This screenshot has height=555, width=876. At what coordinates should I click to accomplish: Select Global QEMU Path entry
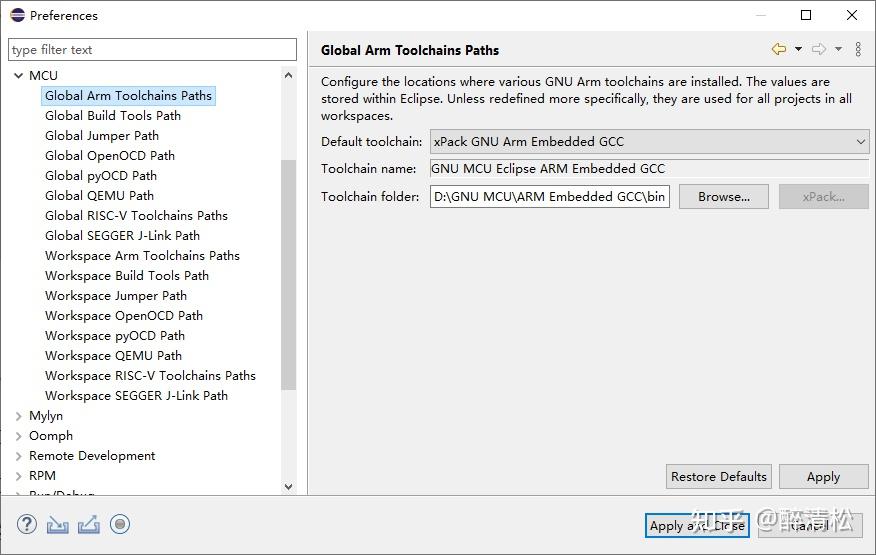(x=99, y=196)
